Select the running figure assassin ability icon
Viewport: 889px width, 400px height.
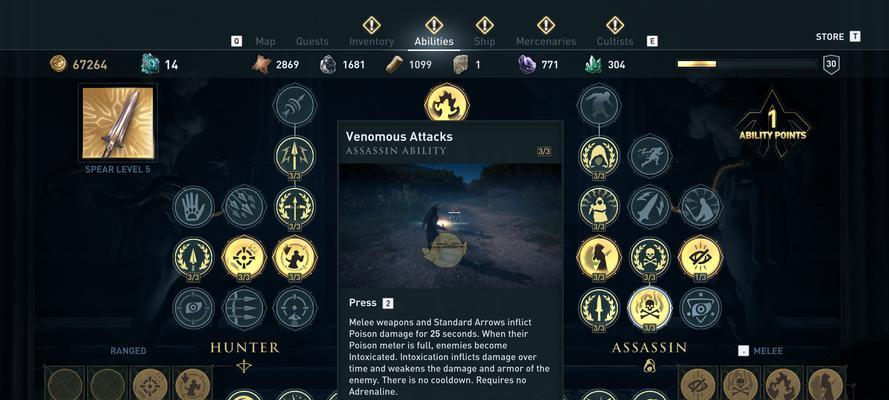tap(650, 156)
